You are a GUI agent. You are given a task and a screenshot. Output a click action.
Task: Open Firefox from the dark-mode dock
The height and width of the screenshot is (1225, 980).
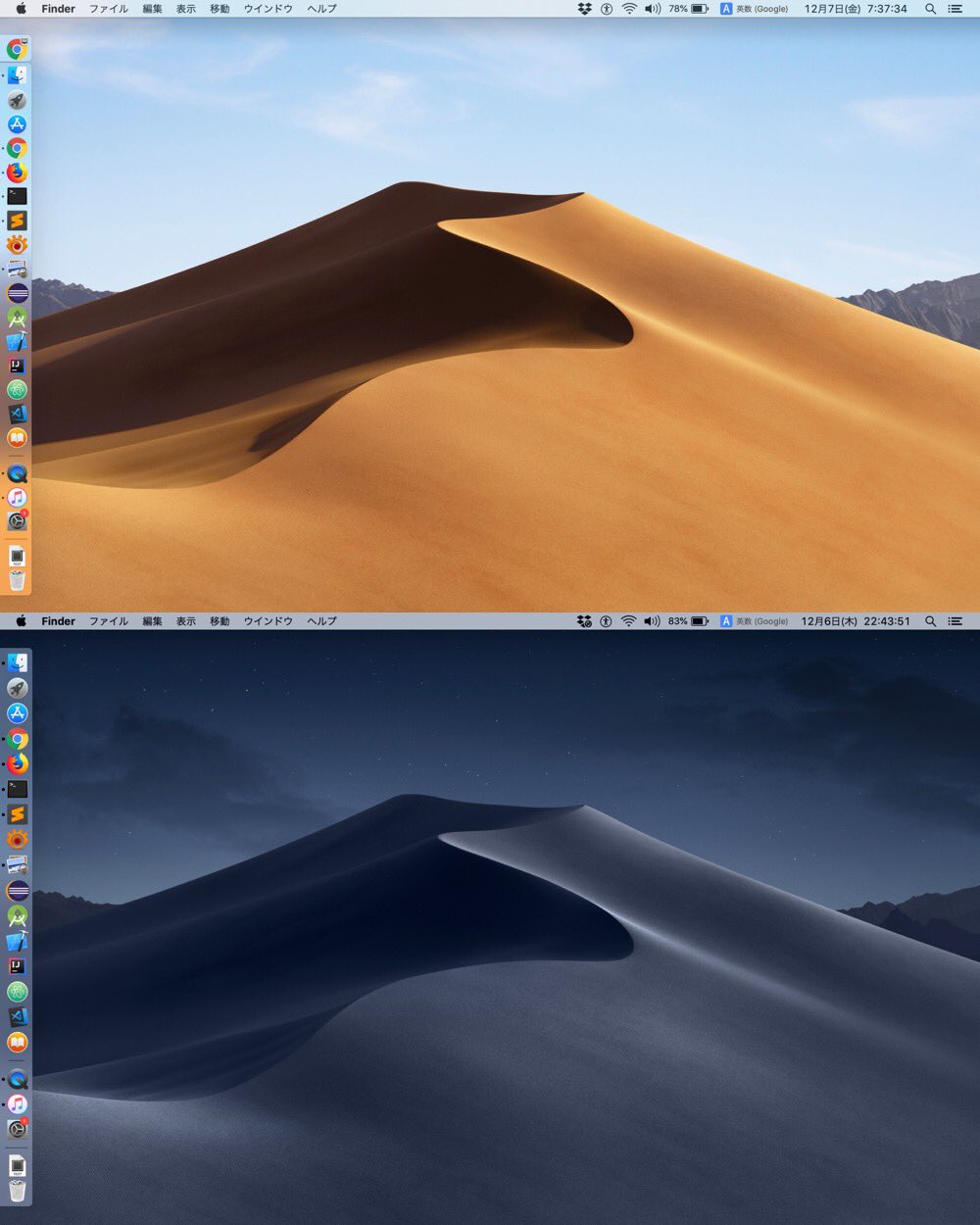[17, 763]
